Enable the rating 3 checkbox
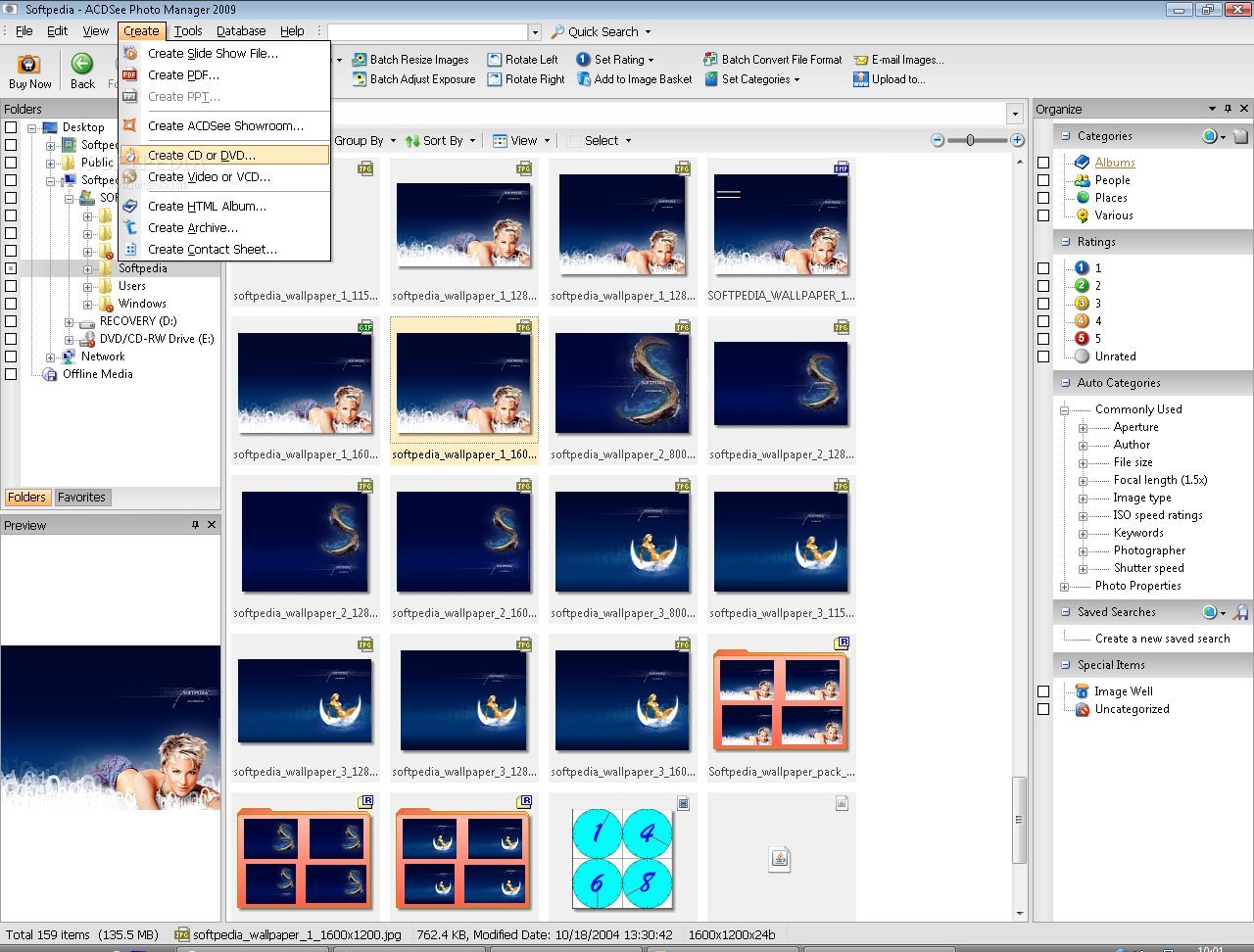The height and width of the screenshot is (952, 1254). (1043, 304)
